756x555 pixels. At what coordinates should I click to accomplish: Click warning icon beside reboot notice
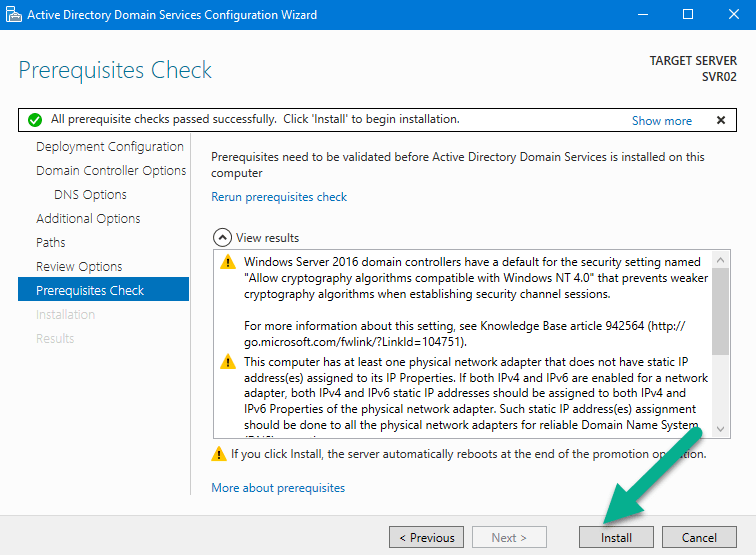click(x=219, y=454)
